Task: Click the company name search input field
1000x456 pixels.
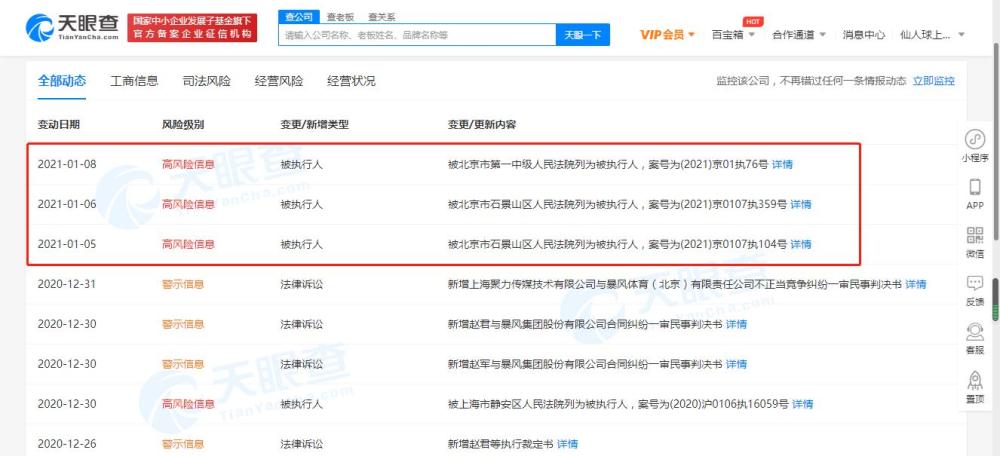Action: click(417, 35)
